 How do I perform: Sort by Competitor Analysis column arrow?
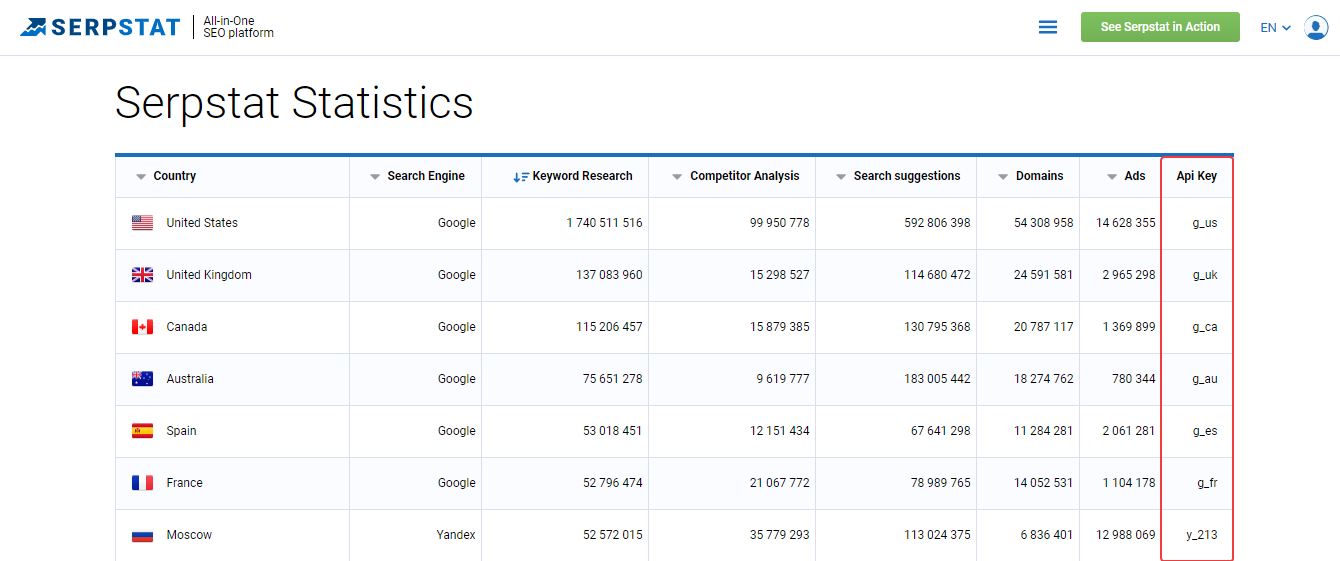coord(678,177)
